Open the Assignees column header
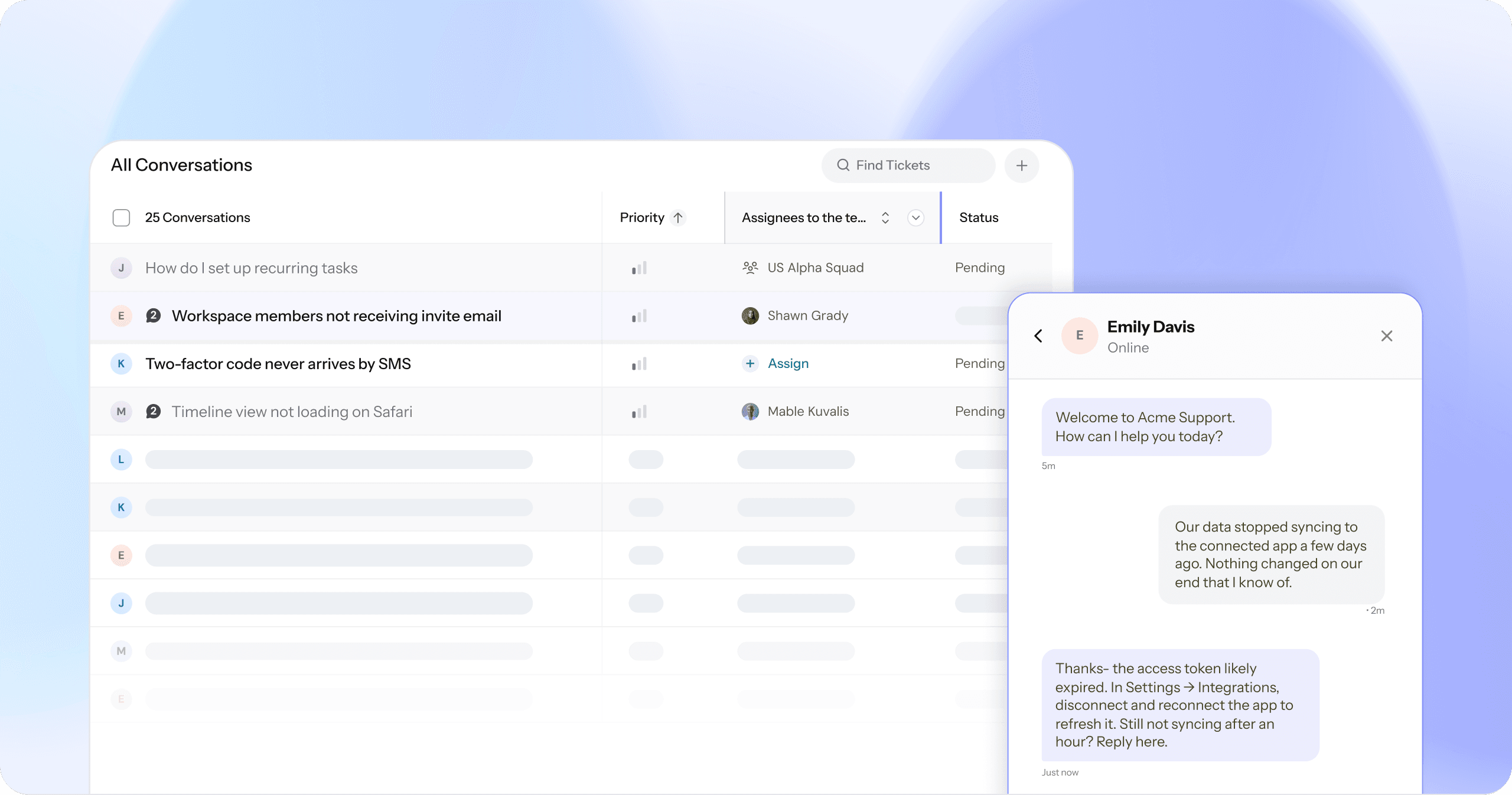The width and height of the screenshot is (1512, 795). pyautogui.click(x=803, y=217)
